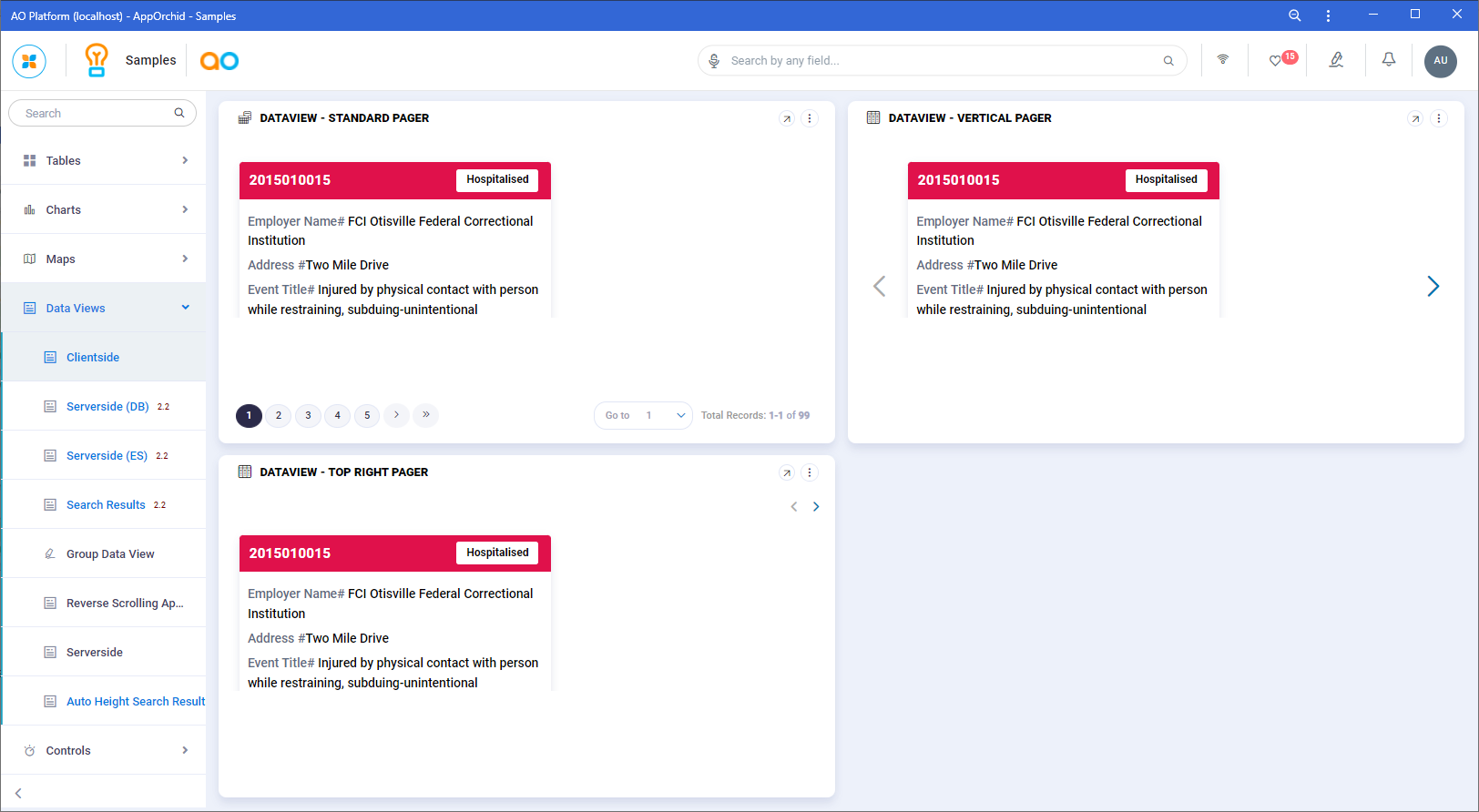Viewport: 1479px width, 812px height.
Task: Select the Clientside data view item
Action: click(x=93, y=357)
